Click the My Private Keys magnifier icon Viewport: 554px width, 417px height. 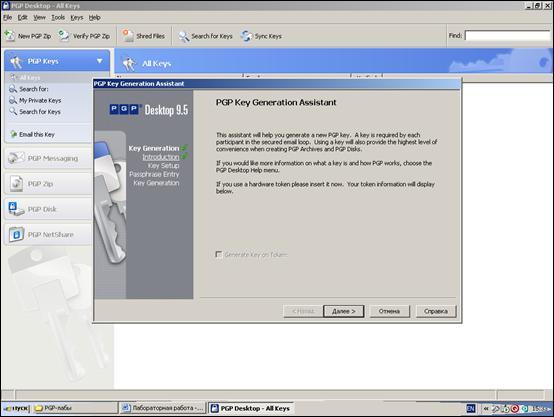click(x=13, y=100)
